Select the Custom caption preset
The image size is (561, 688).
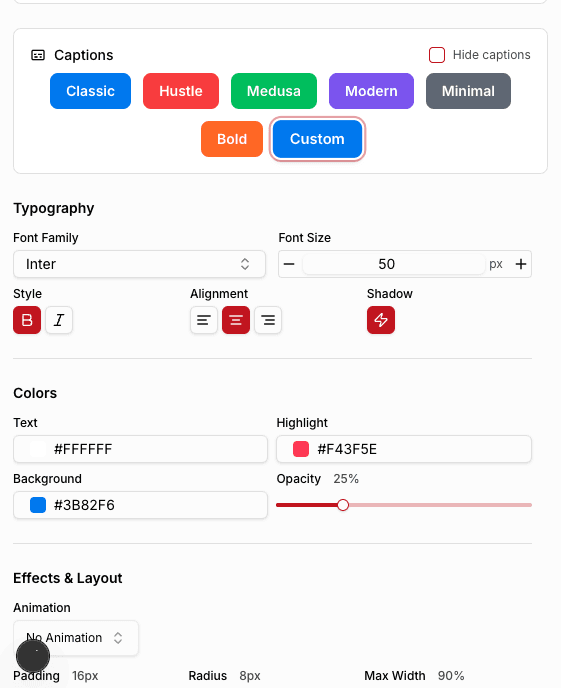317,139
